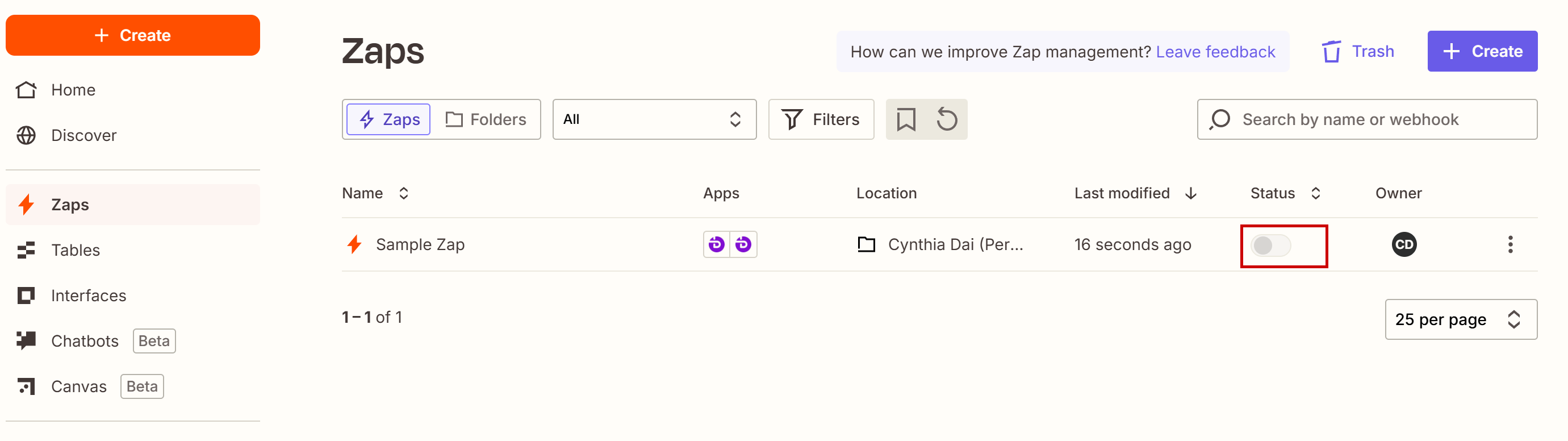Screen dimensions: 1568x441
Task: Open the Filters button
Action: tap(821, 119)
